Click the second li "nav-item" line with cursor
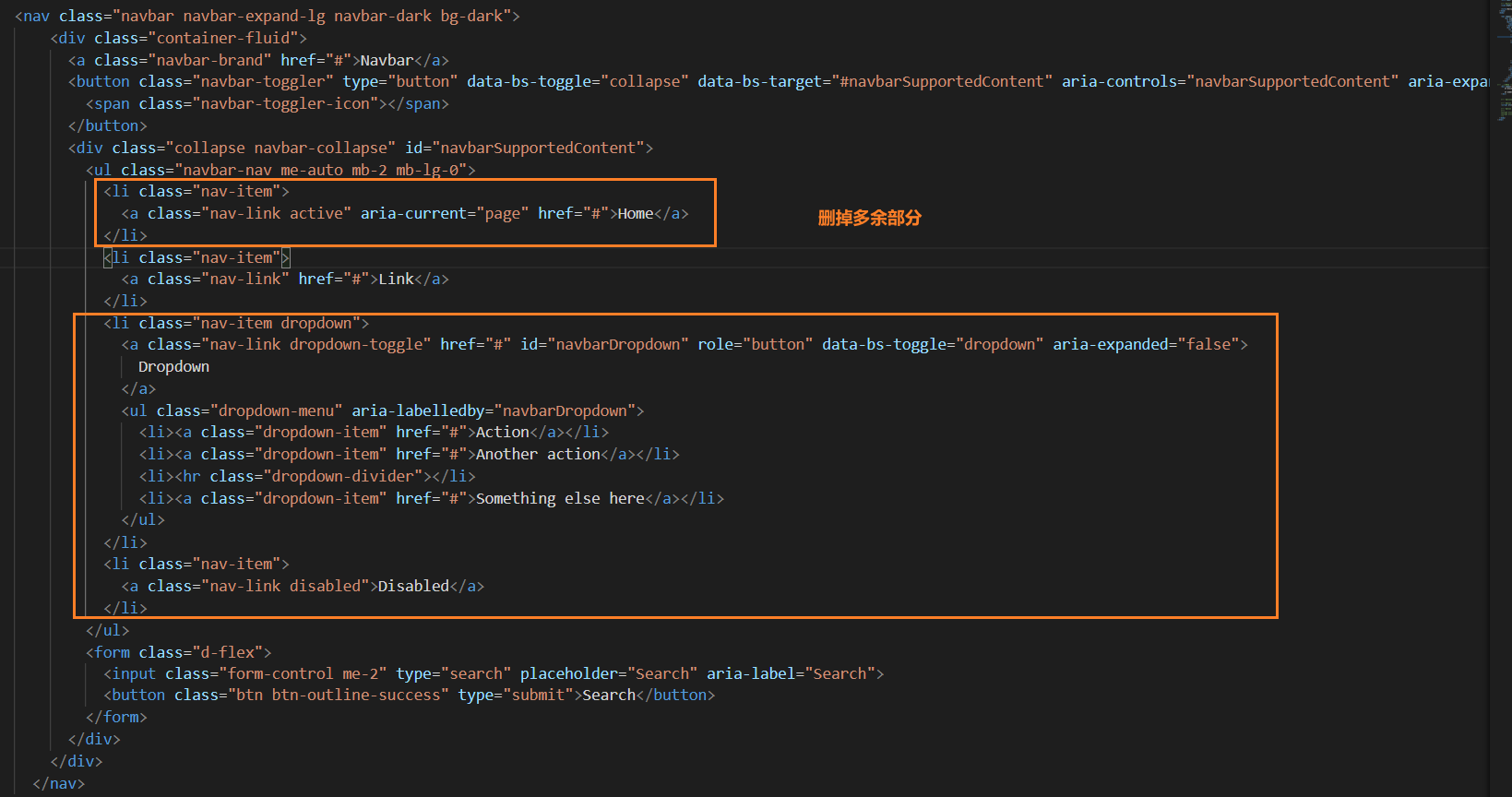1512x797 pixels. (x=196, y=257)
